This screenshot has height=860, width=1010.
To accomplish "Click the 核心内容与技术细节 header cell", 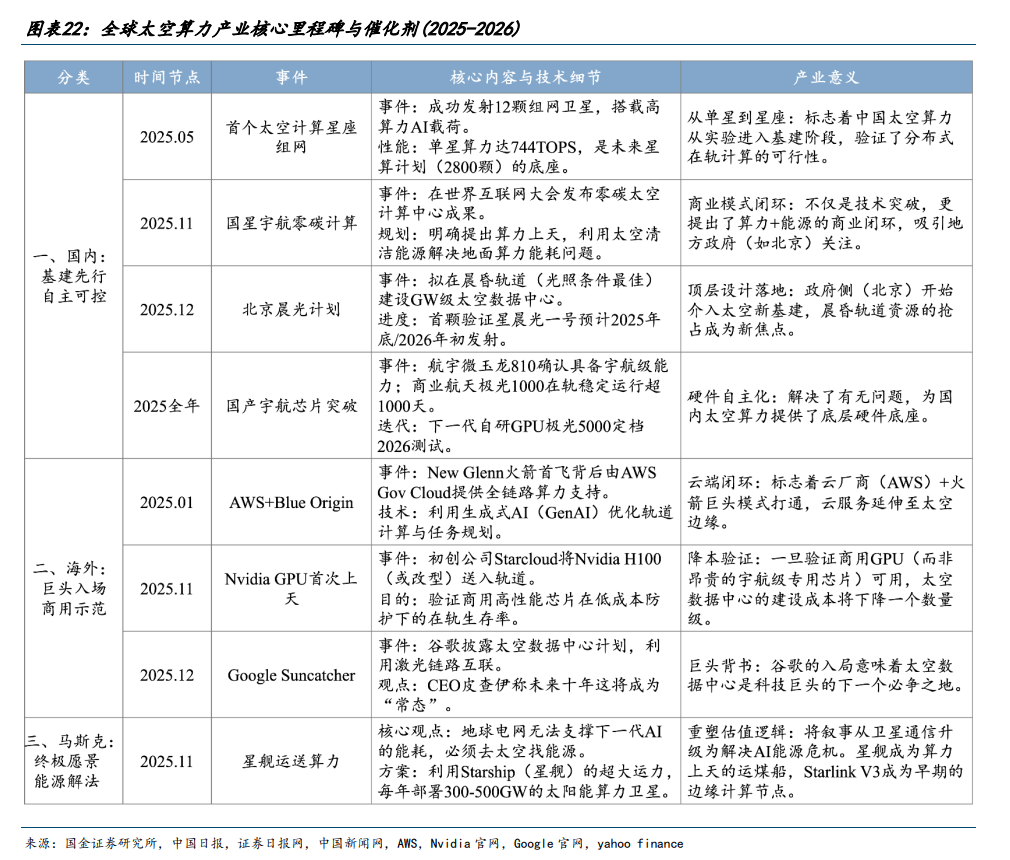I will [x=526, y=77].
